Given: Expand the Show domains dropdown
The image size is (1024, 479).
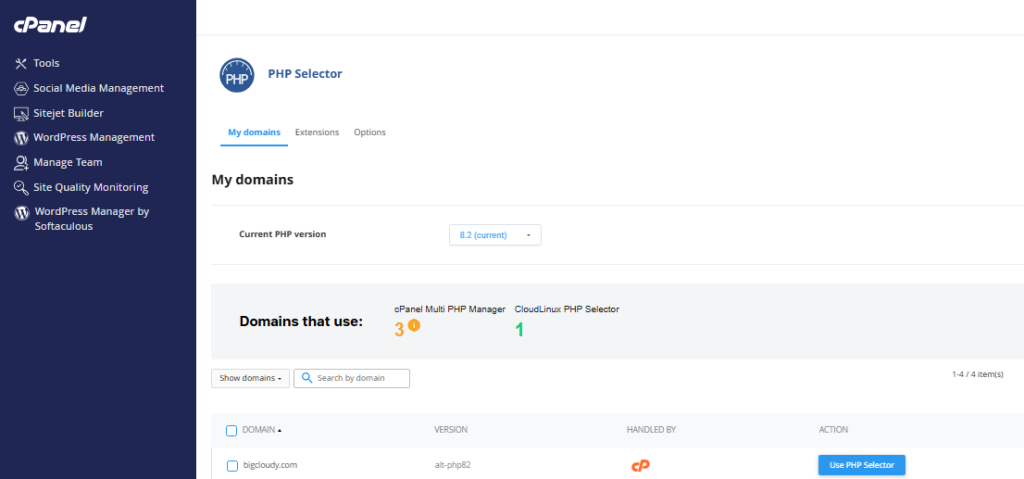Looking at the screenshot, I should pyautogui.click(x=250, y=378).
